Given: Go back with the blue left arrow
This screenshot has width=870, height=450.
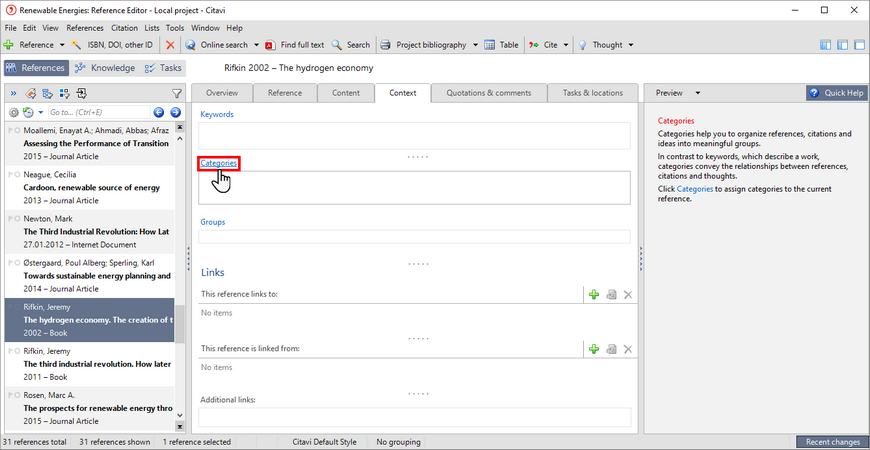Looking at the screenshot, I should [159, 113].
